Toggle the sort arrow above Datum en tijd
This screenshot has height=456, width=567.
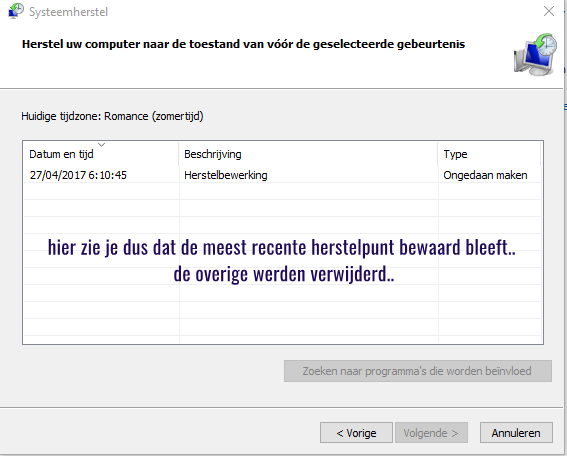coord(102,145)
